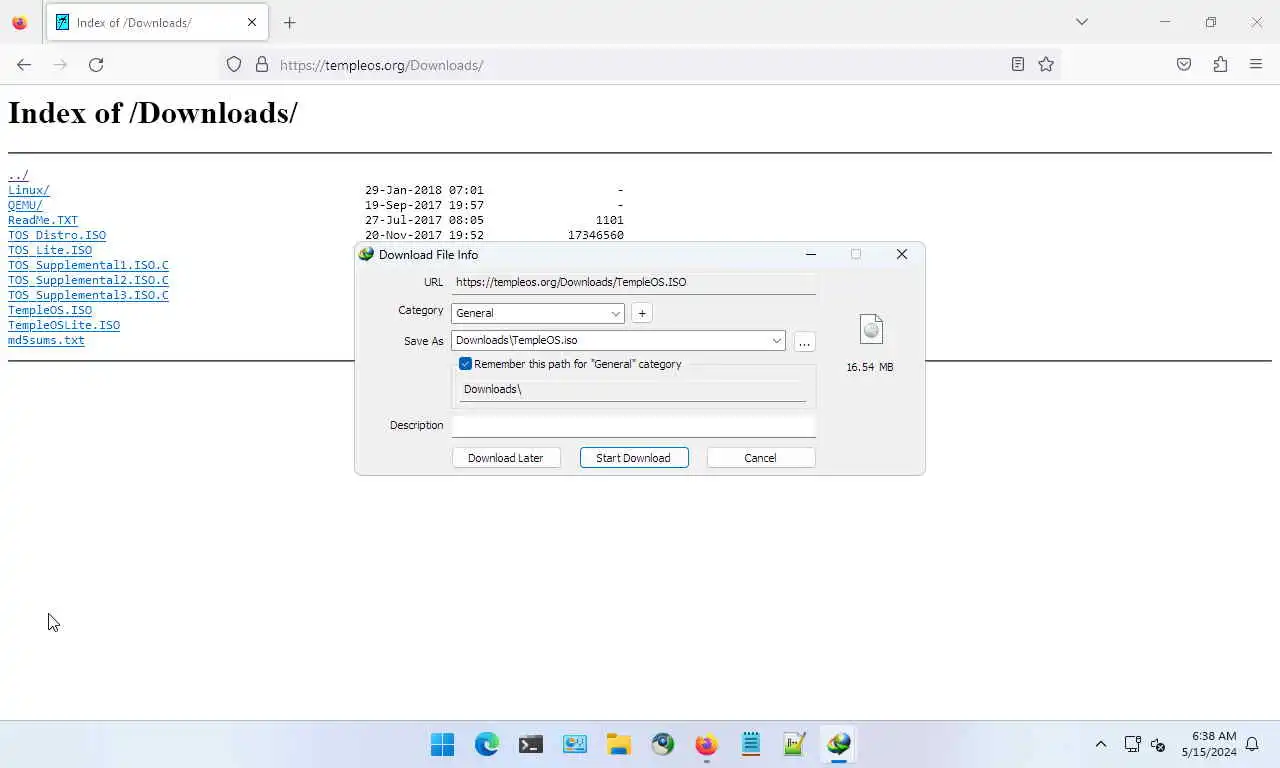Click the Description text field
Viewport: 1280px width, 768px height.
[x=634, y=426]
